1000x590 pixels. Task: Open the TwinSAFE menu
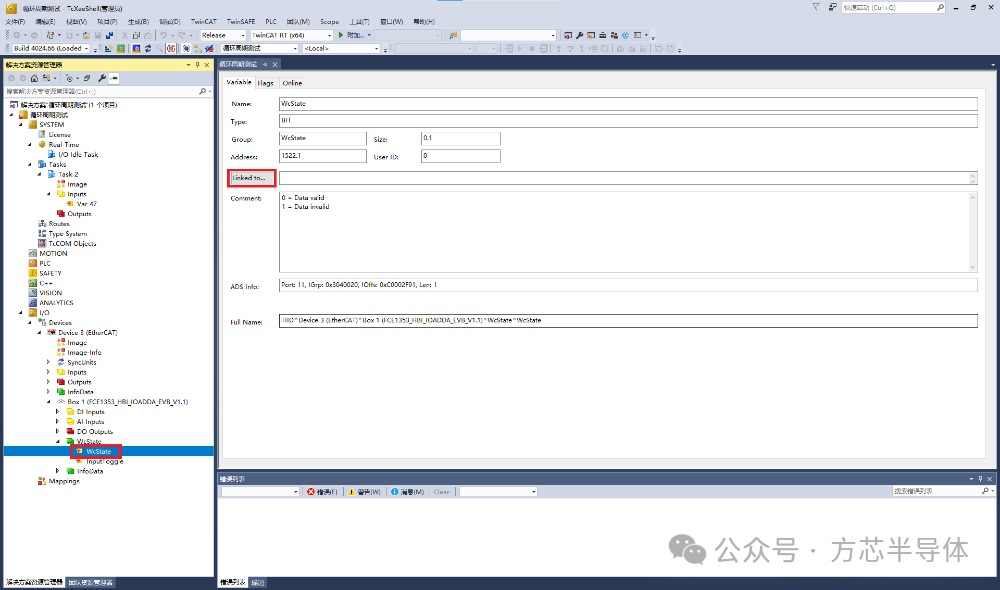coord(241,22)
